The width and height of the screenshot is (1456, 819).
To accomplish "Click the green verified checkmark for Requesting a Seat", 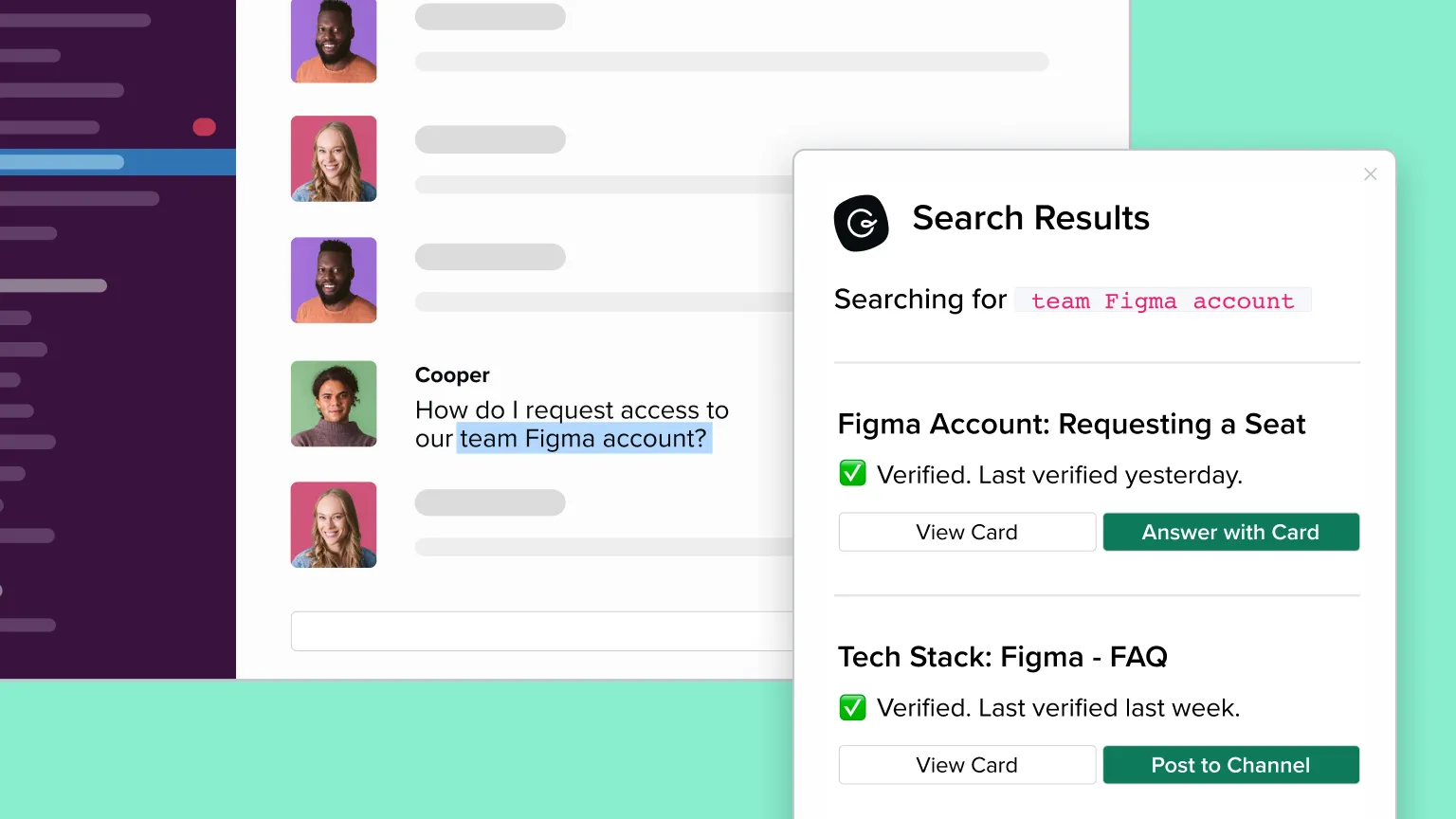I will tap(852, 473).
